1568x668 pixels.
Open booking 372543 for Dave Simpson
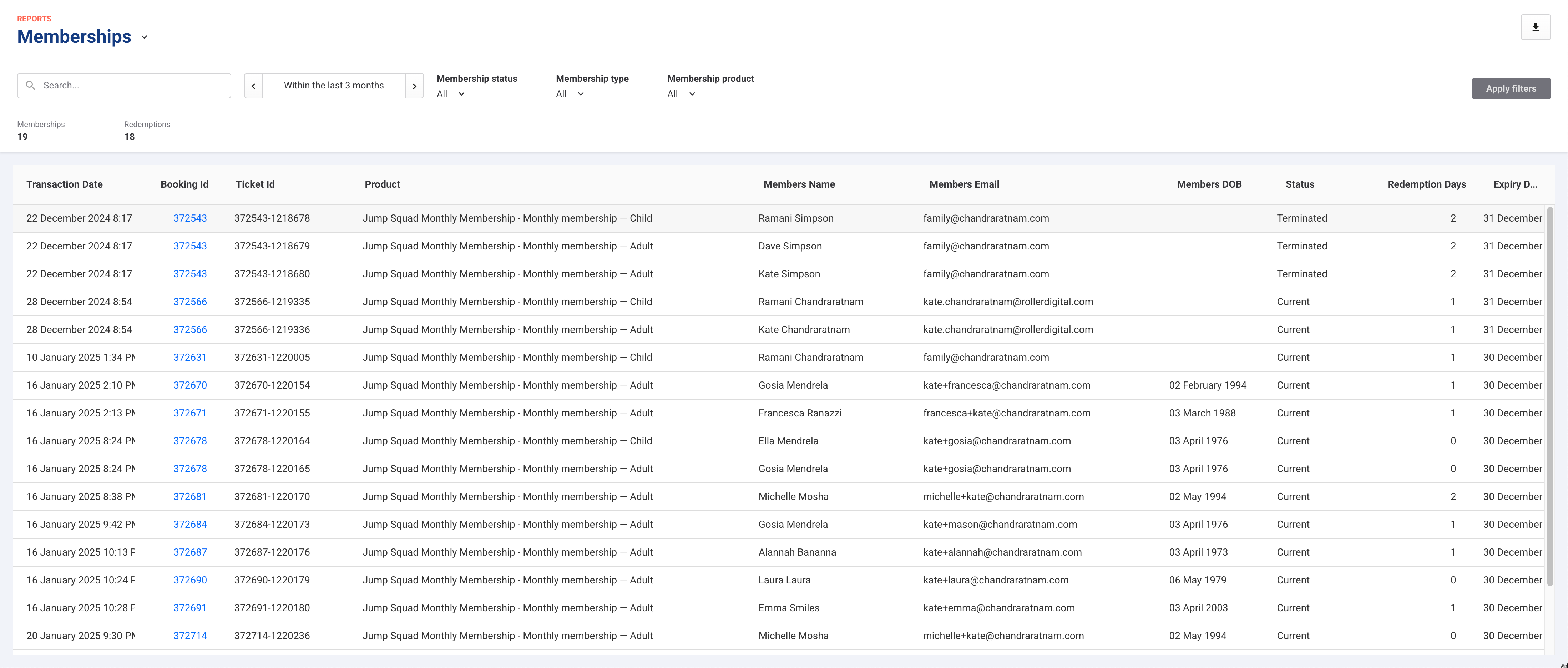click(x=190, y=246)
